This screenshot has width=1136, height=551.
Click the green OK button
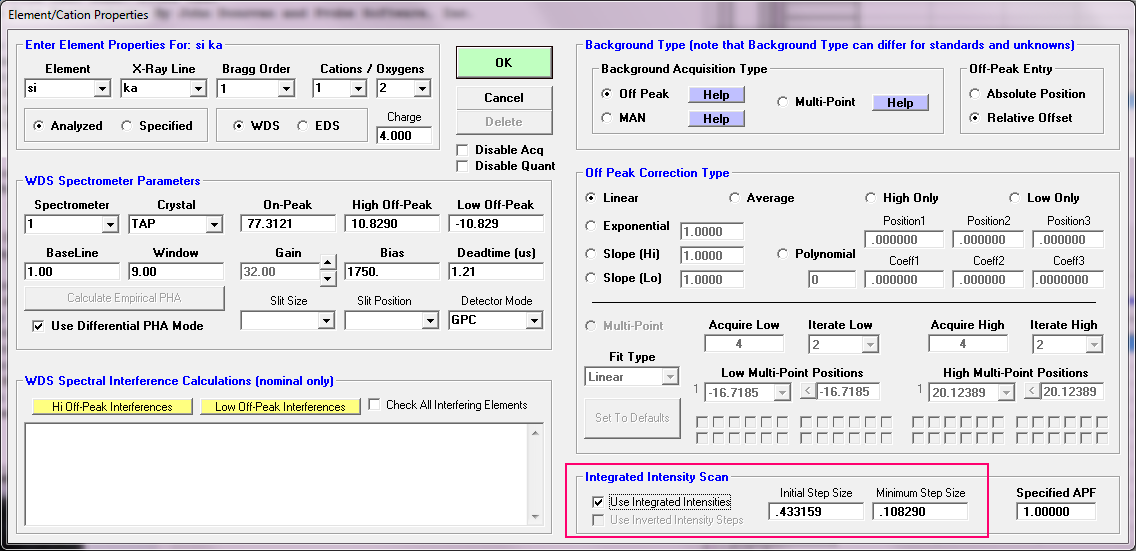[503, 62]
